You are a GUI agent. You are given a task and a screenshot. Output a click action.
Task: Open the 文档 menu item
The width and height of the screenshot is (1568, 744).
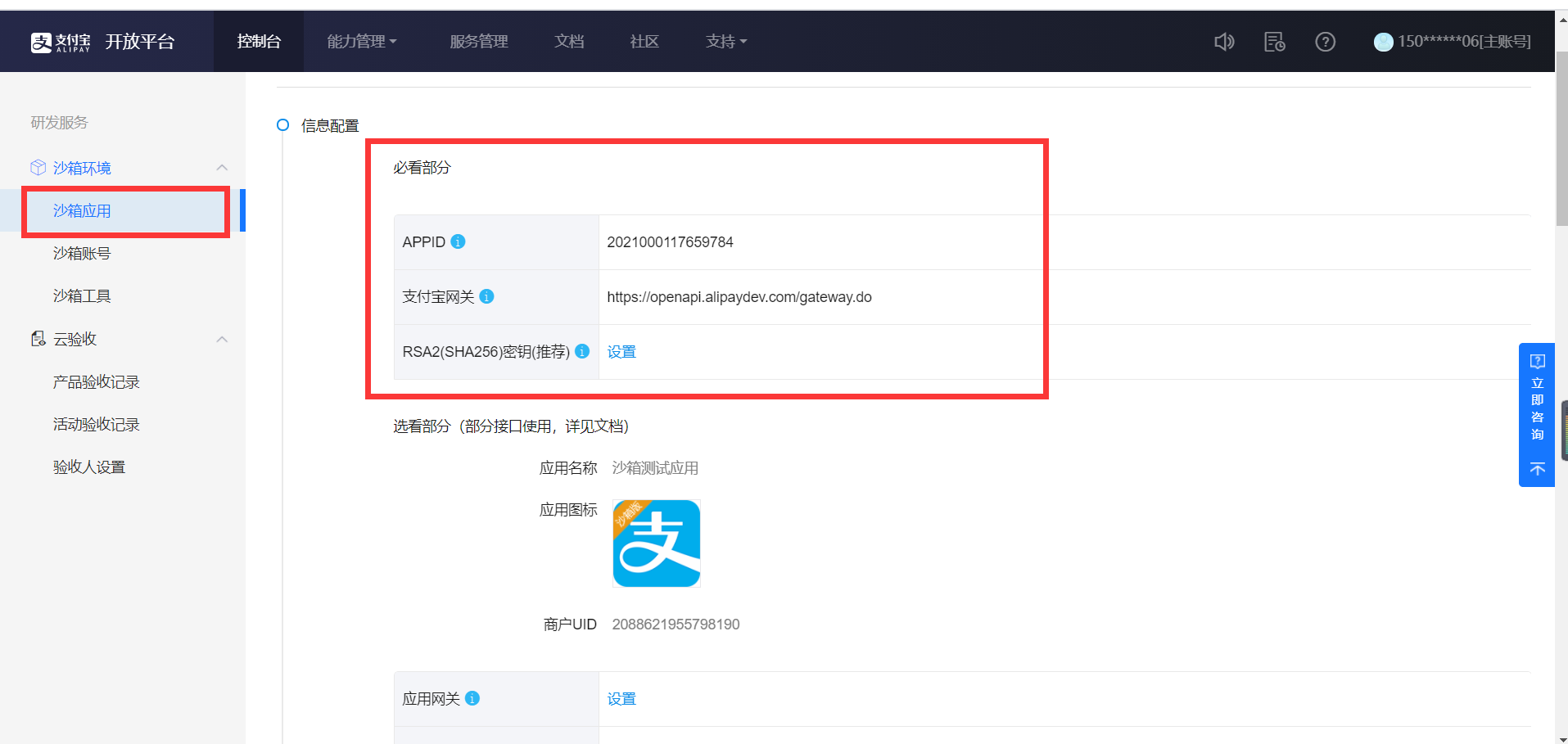pyautogui.click(x=569, y=42)
